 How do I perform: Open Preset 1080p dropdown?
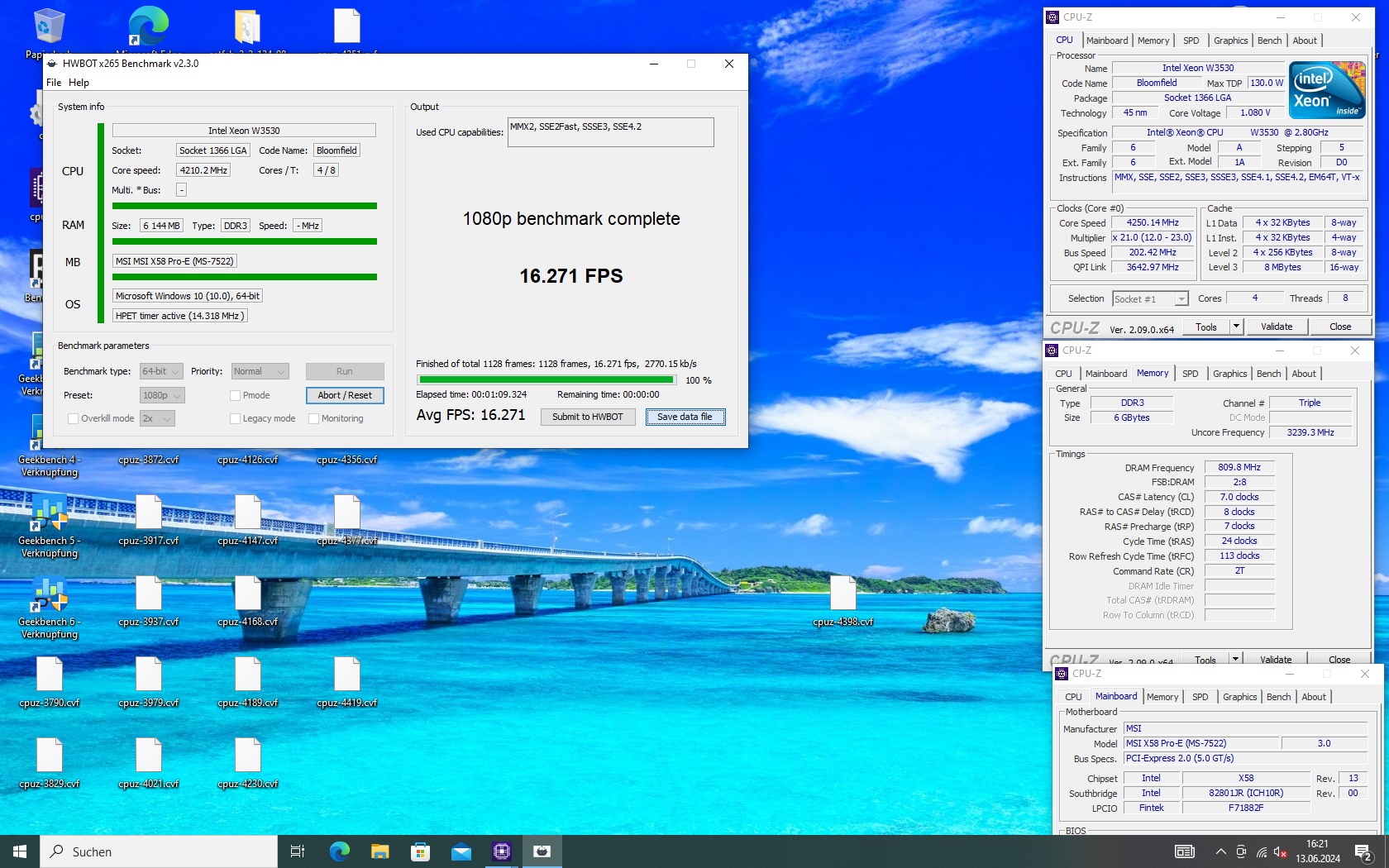161,395
